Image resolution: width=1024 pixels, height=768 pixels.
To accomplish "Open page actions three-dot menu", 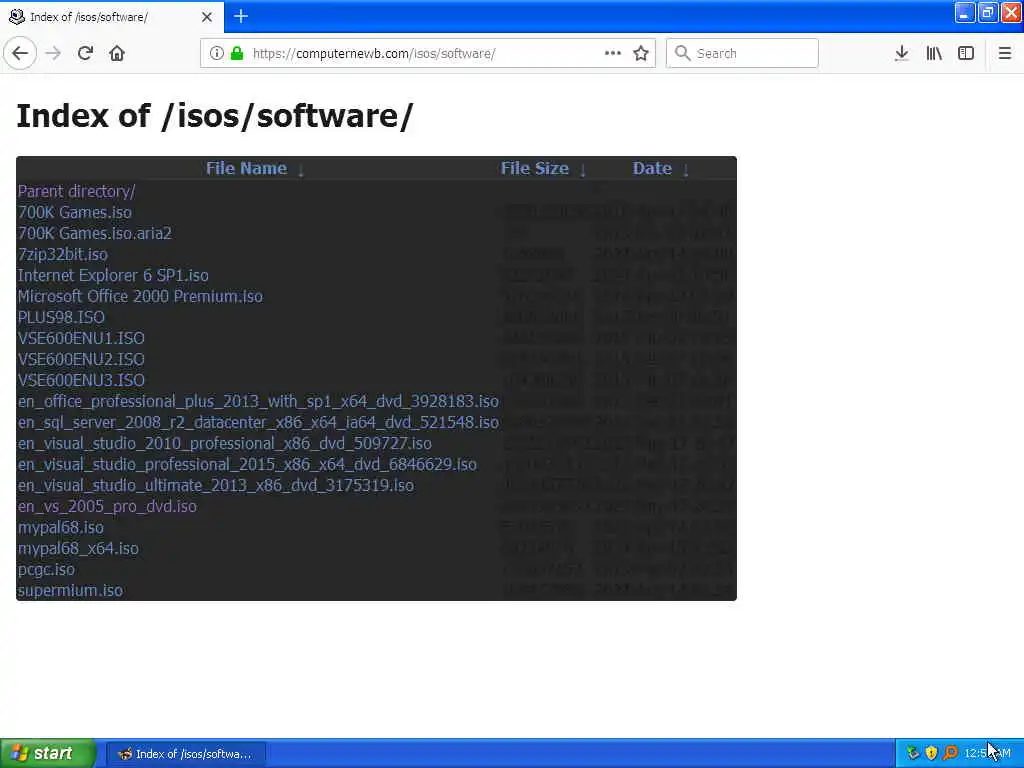I will [x=613, y=53].
